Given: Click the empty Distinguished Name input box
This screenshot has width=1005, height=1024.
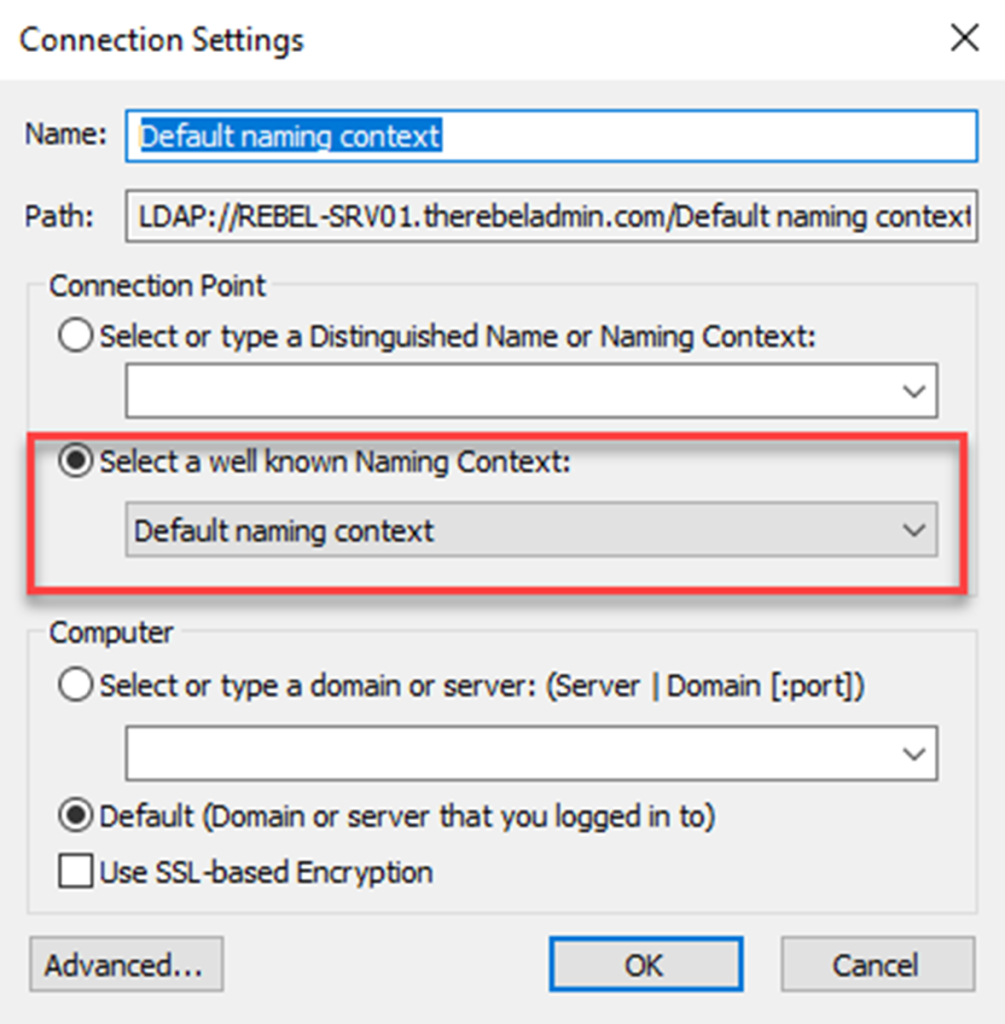Looking at the screenshot, I should [x=500, y=389].
